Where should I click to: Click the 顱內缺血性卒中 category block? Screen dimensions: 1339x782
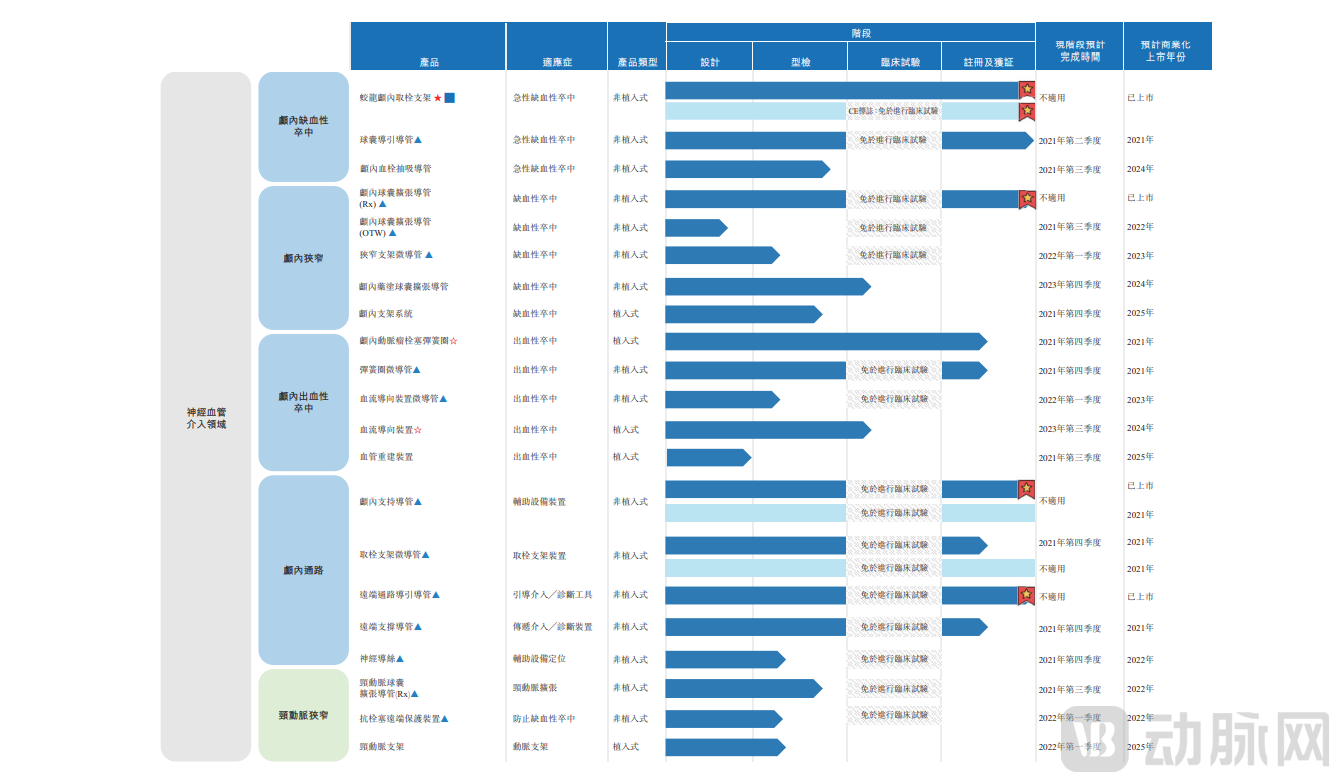(x=303, y=126)
